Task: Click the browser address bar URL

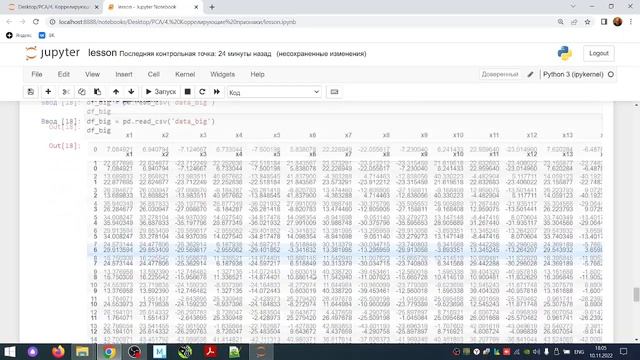Action: click(178, 22)
